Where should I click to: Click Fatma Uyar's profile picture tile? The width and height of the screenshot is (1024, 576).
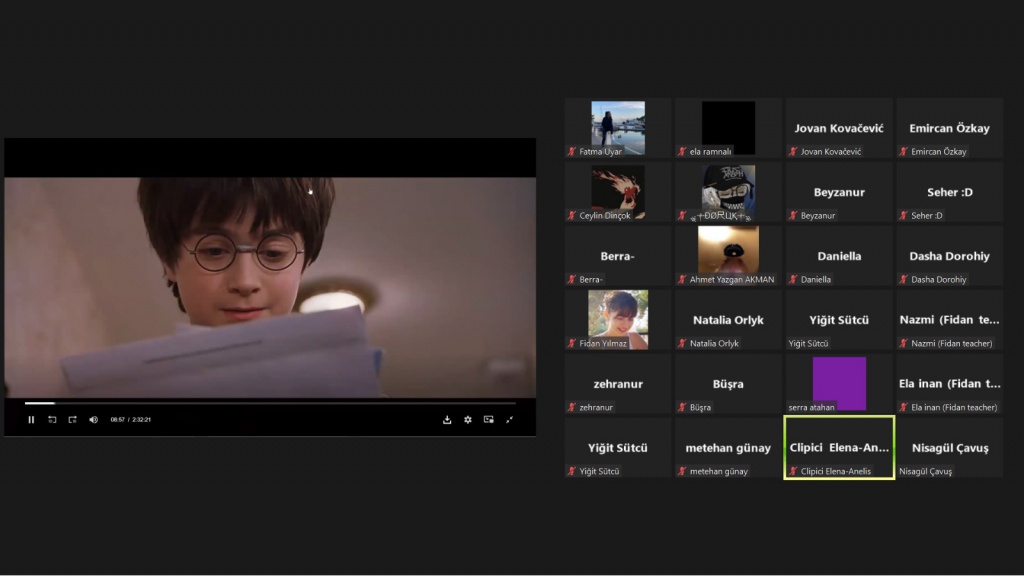pyautogui.click(x=617, y=127)
